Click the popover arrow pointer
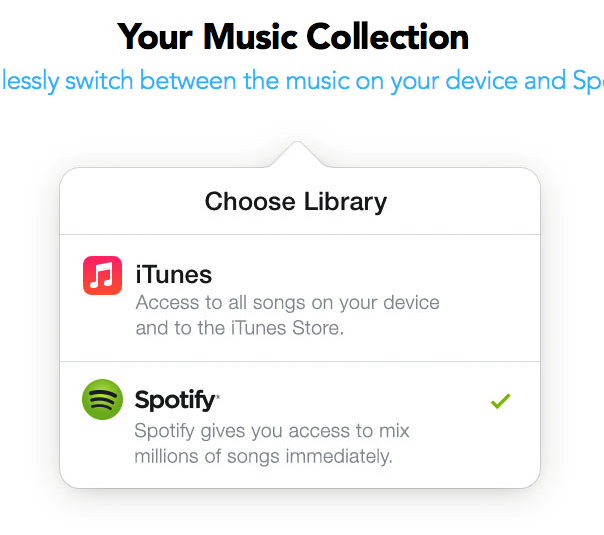 click(297, 154)
